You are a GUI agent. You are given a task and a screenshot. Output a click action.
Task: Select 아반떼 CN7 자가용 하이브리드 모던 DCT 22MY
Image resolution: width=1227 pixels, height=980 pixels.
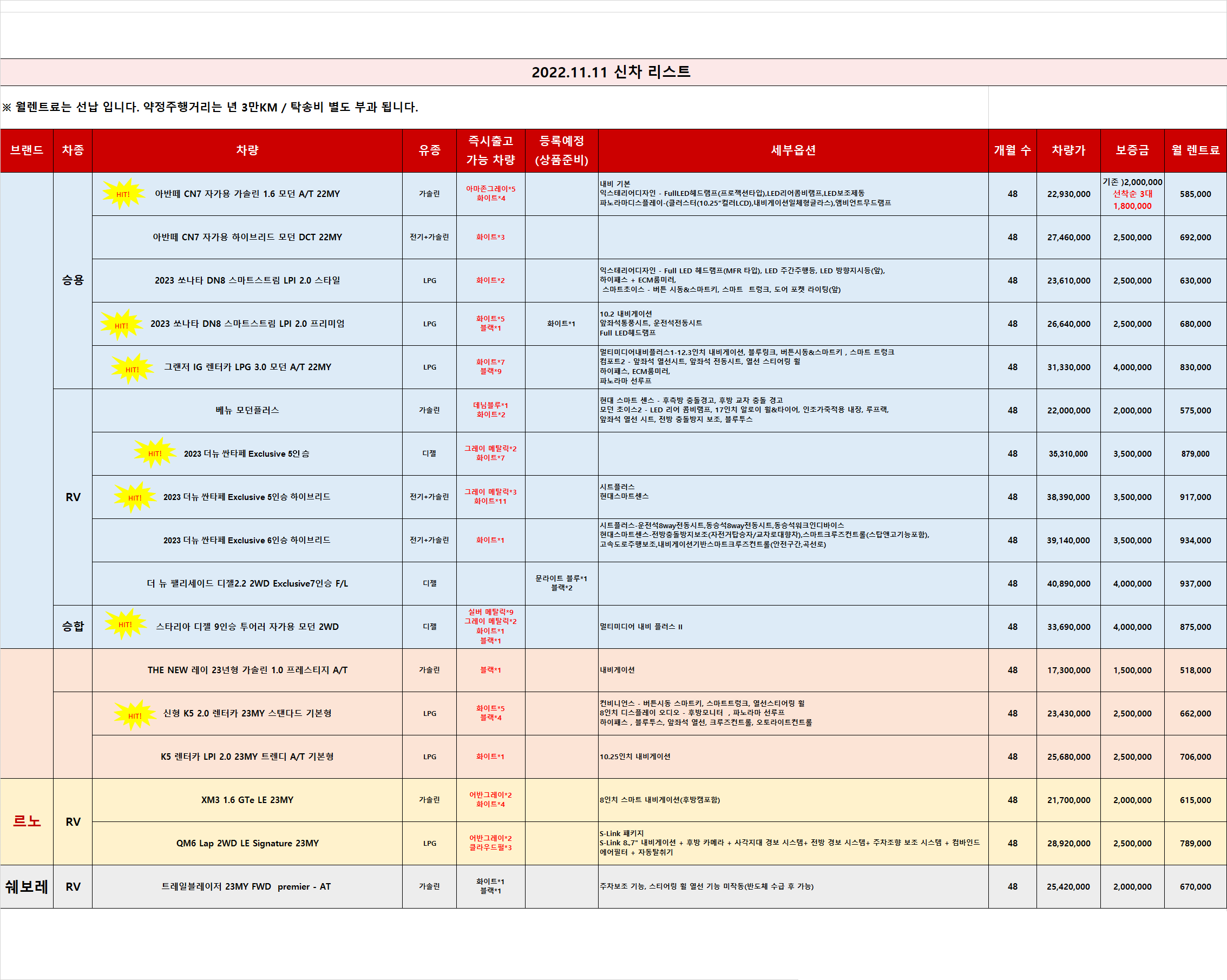point(247,238)
